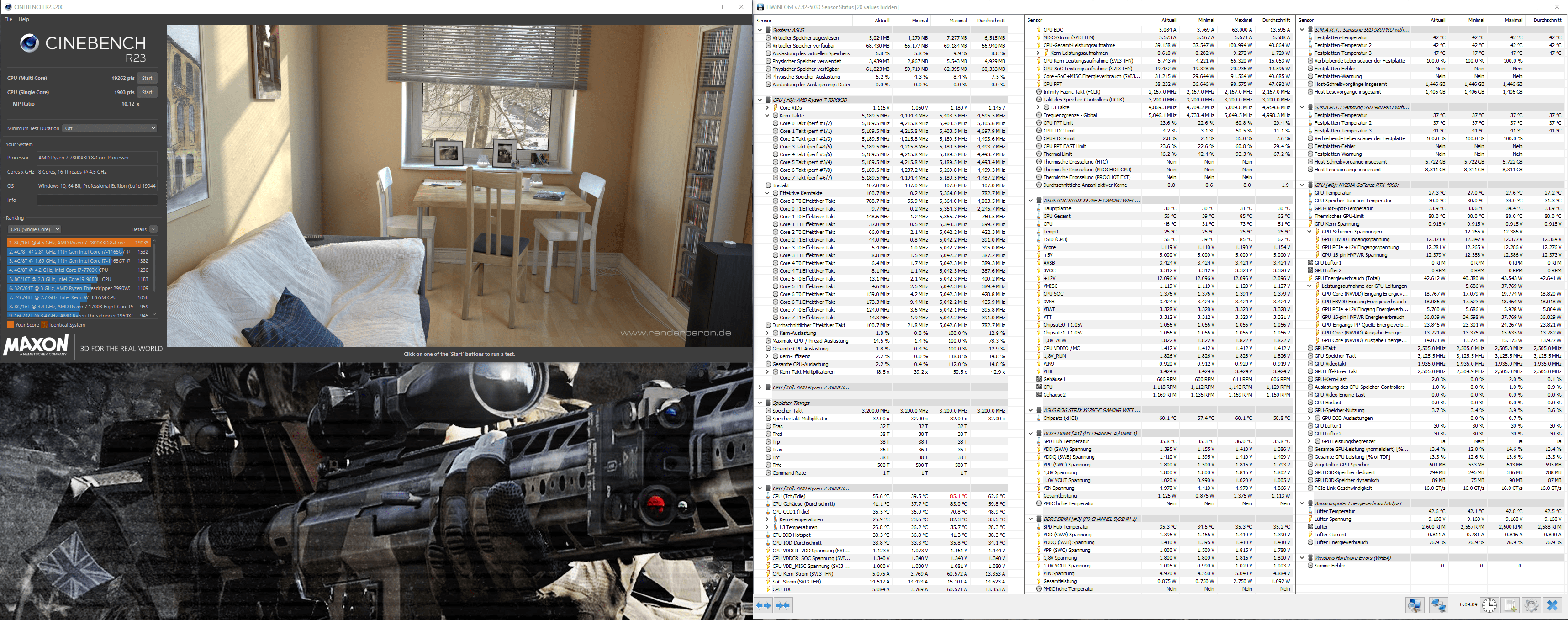Start the CPU (Multi Core) test
1568x620 pixels.
point(147,78)
